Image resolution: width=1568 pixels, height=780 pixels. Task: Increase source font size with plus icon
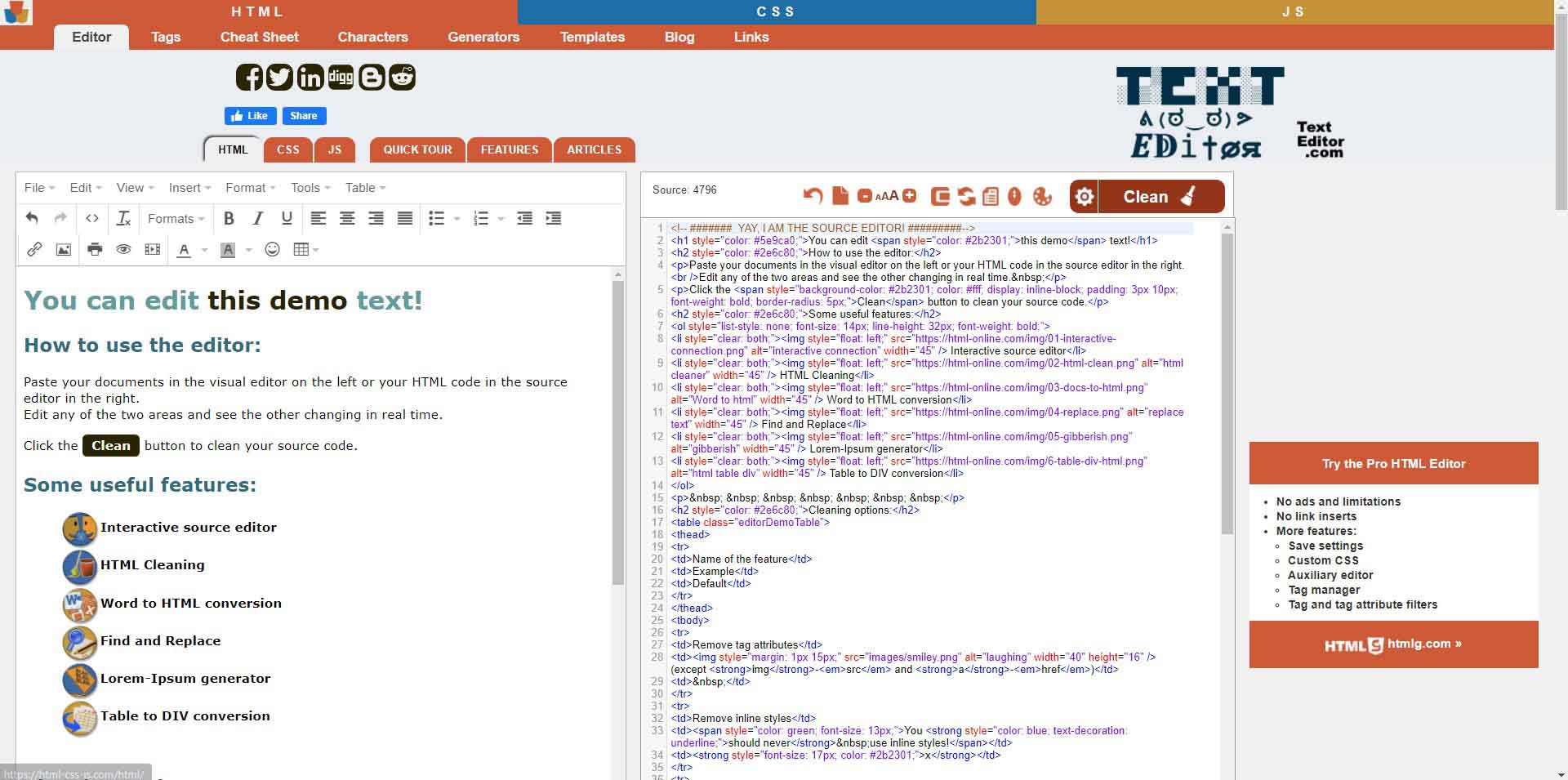(x=910, y=196)
